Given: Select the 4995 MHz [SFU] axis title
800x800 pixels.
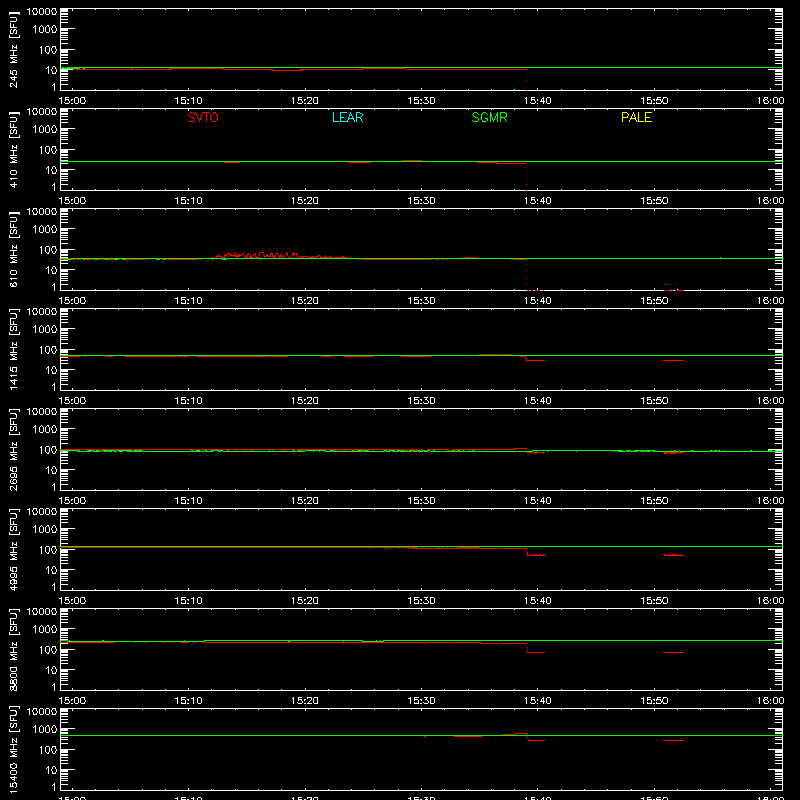Looking at the screenshot, I should click(x=13, y=549).
